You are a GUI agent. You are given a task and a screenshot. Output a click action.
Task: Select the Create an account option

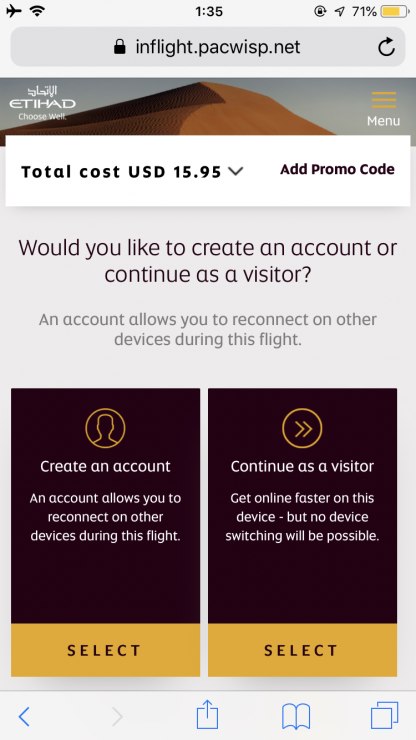pyautogui.click(x=105, y=650)
